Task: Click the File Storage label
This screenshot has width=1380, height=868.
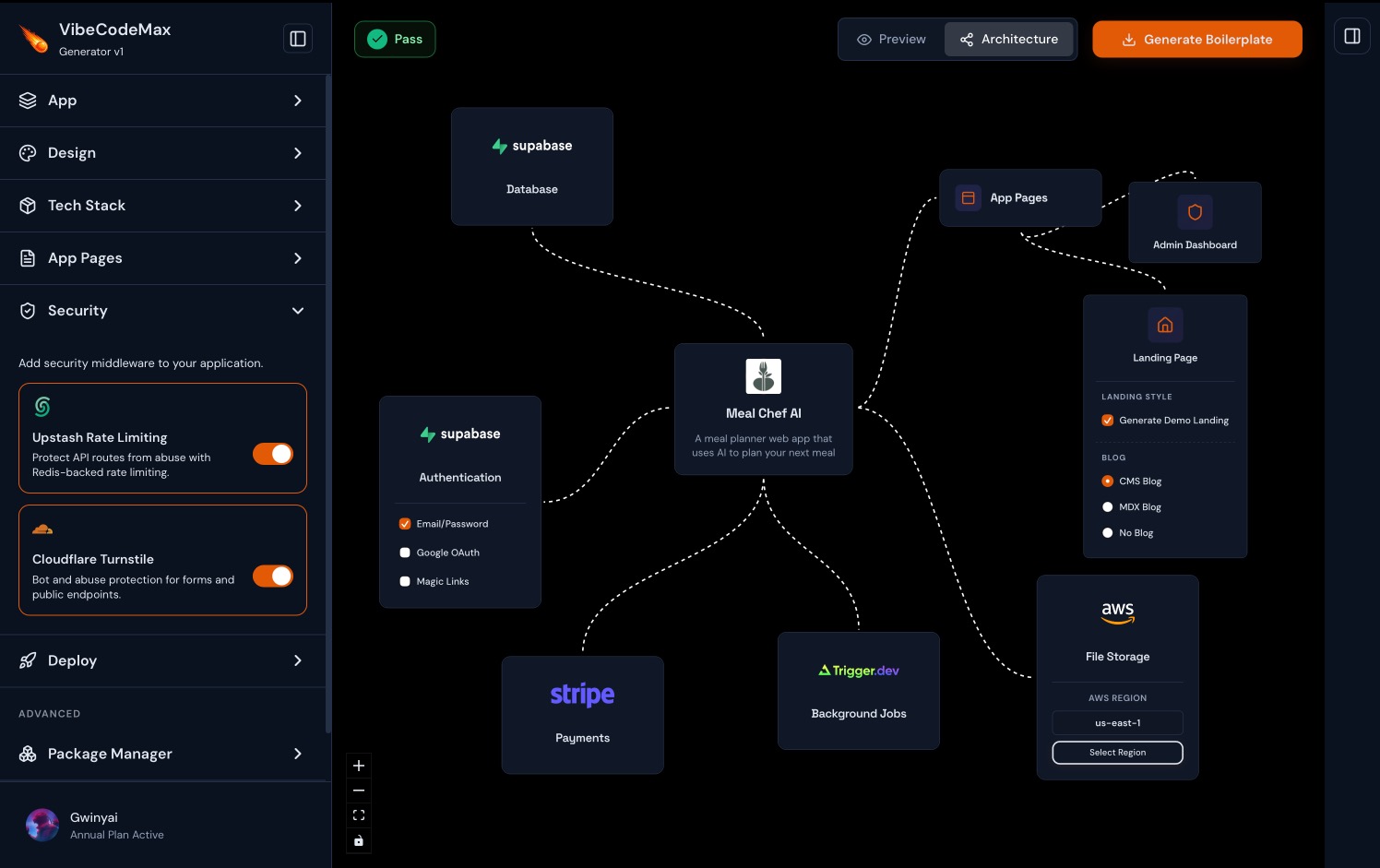Action: pos(1117,657)
